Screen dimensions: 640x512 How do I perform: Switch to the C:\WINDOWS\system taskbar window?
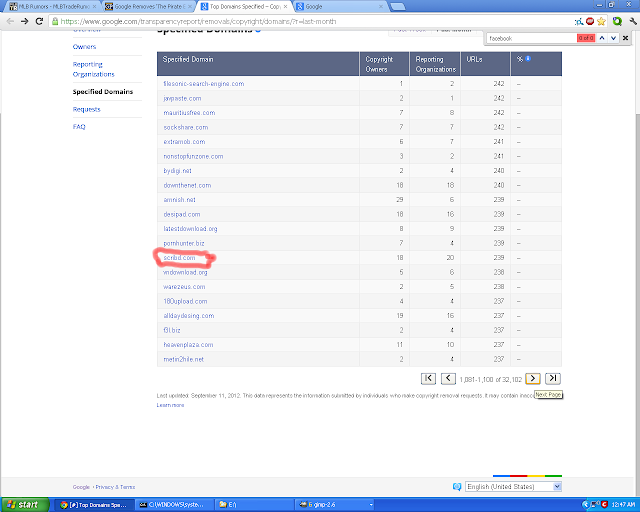[x=175, y=505]
